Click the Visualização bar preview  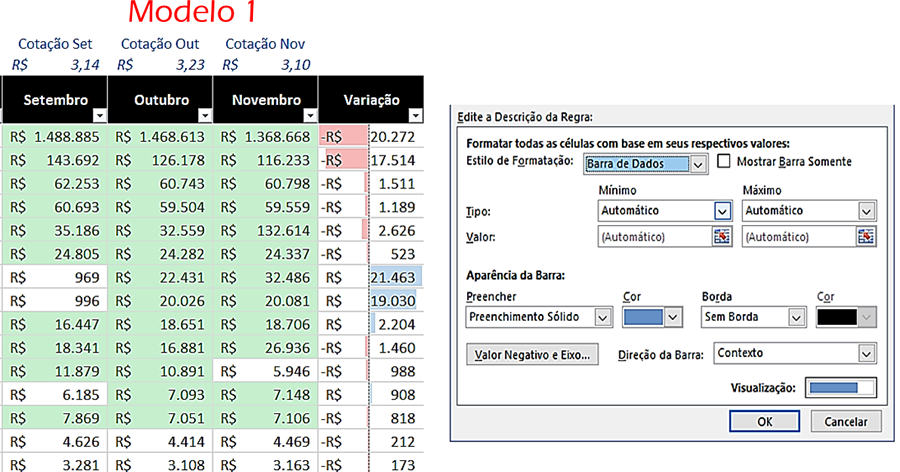pos(841,388)
